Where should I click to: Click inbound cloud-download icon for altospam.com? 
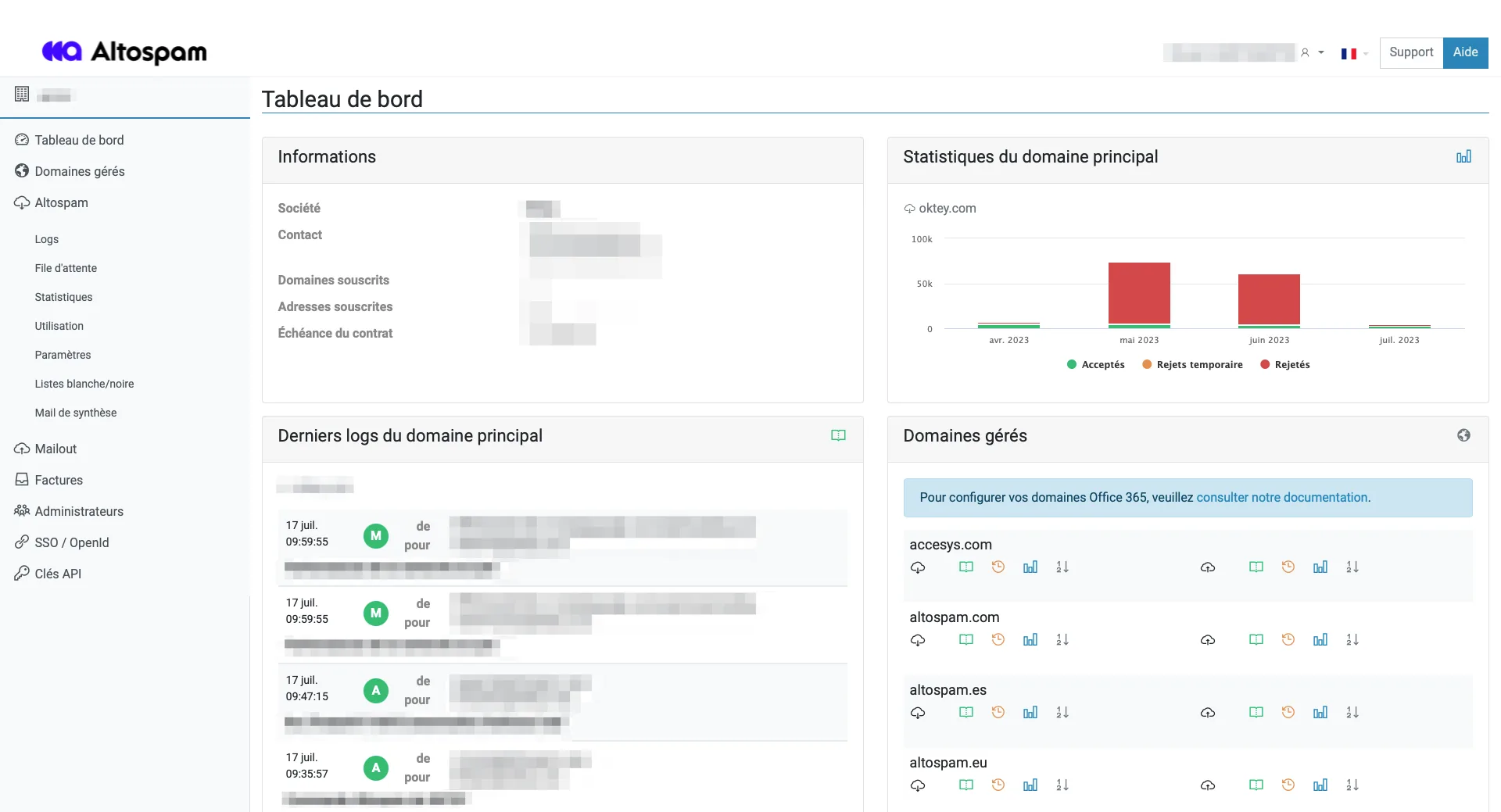click(918, 640)
